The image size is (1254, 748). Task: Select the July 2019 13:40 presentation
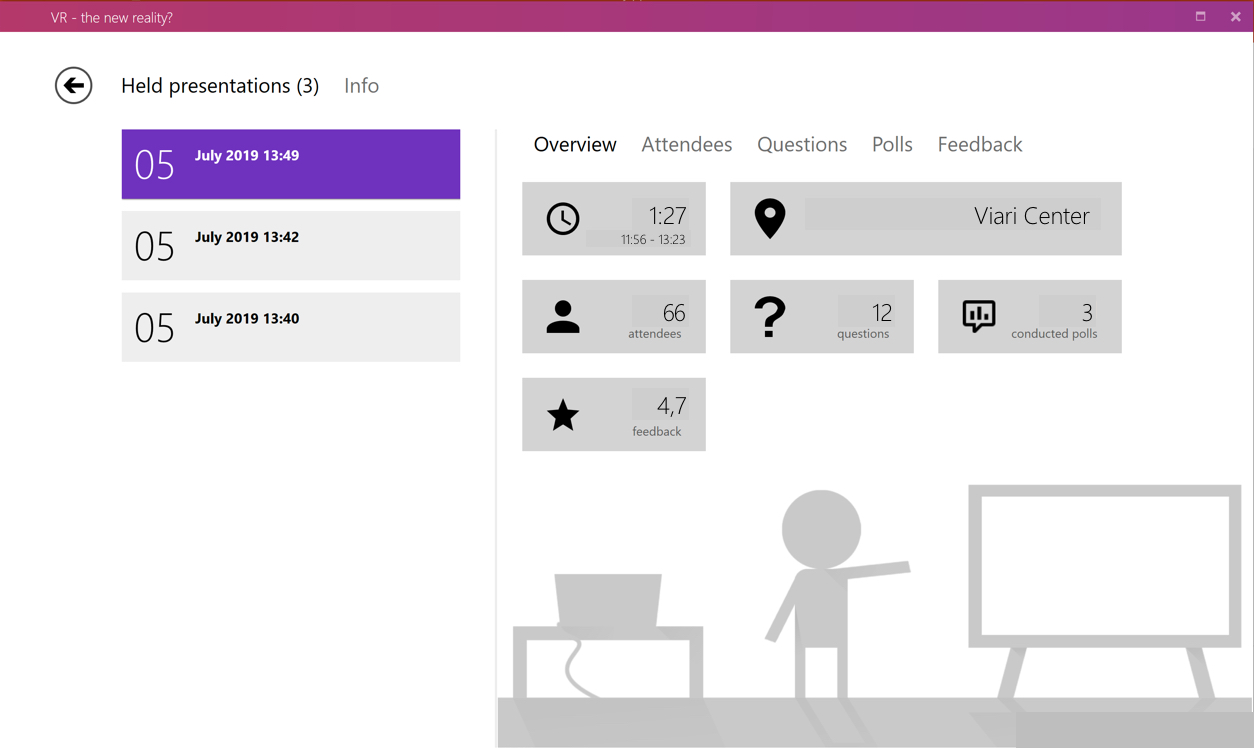(x=290, y=327)
